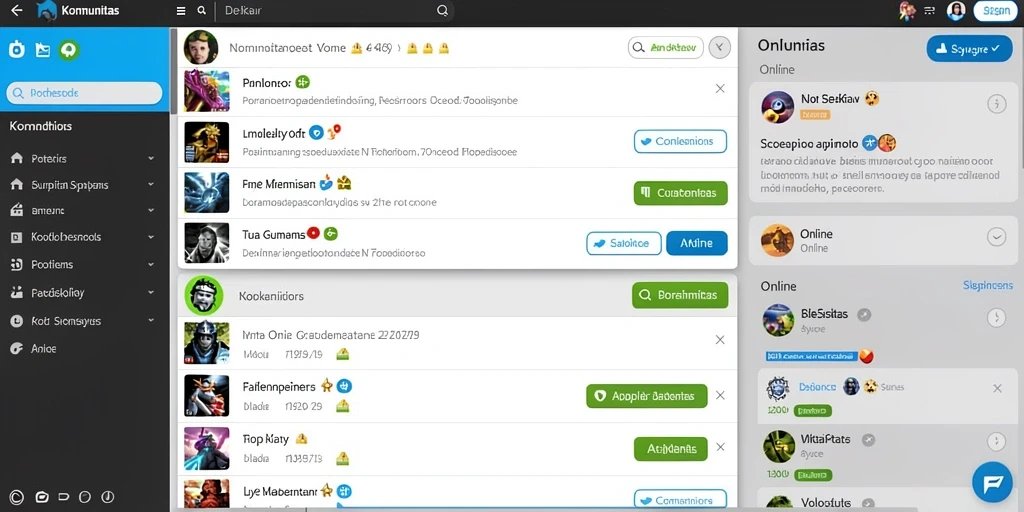
Task: Click the emoji badge next to Not Serkiav
Action: pyautogui.click(x=872, y=99)
